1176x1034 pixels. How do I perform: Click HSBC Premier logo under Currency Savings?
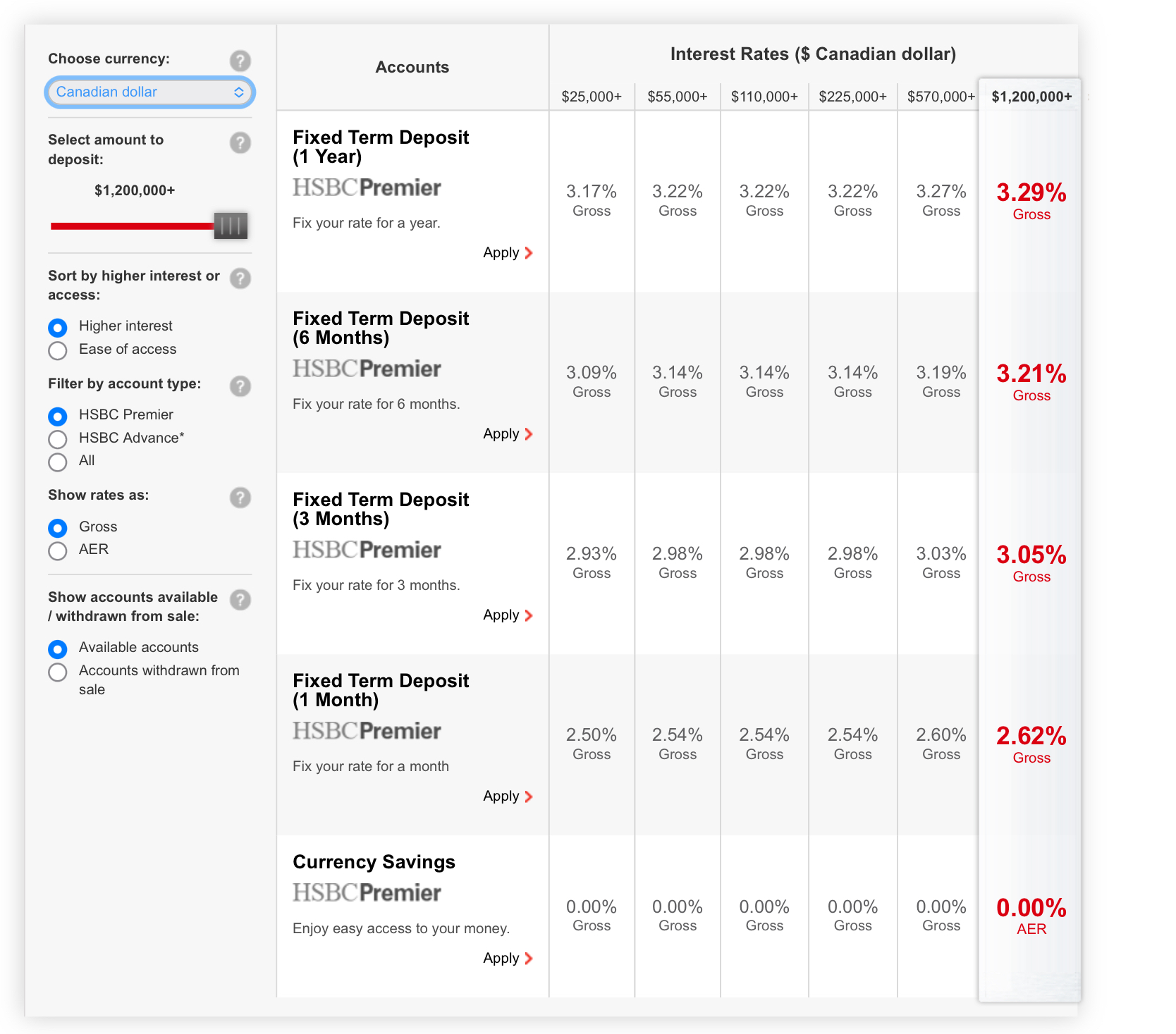367,893
